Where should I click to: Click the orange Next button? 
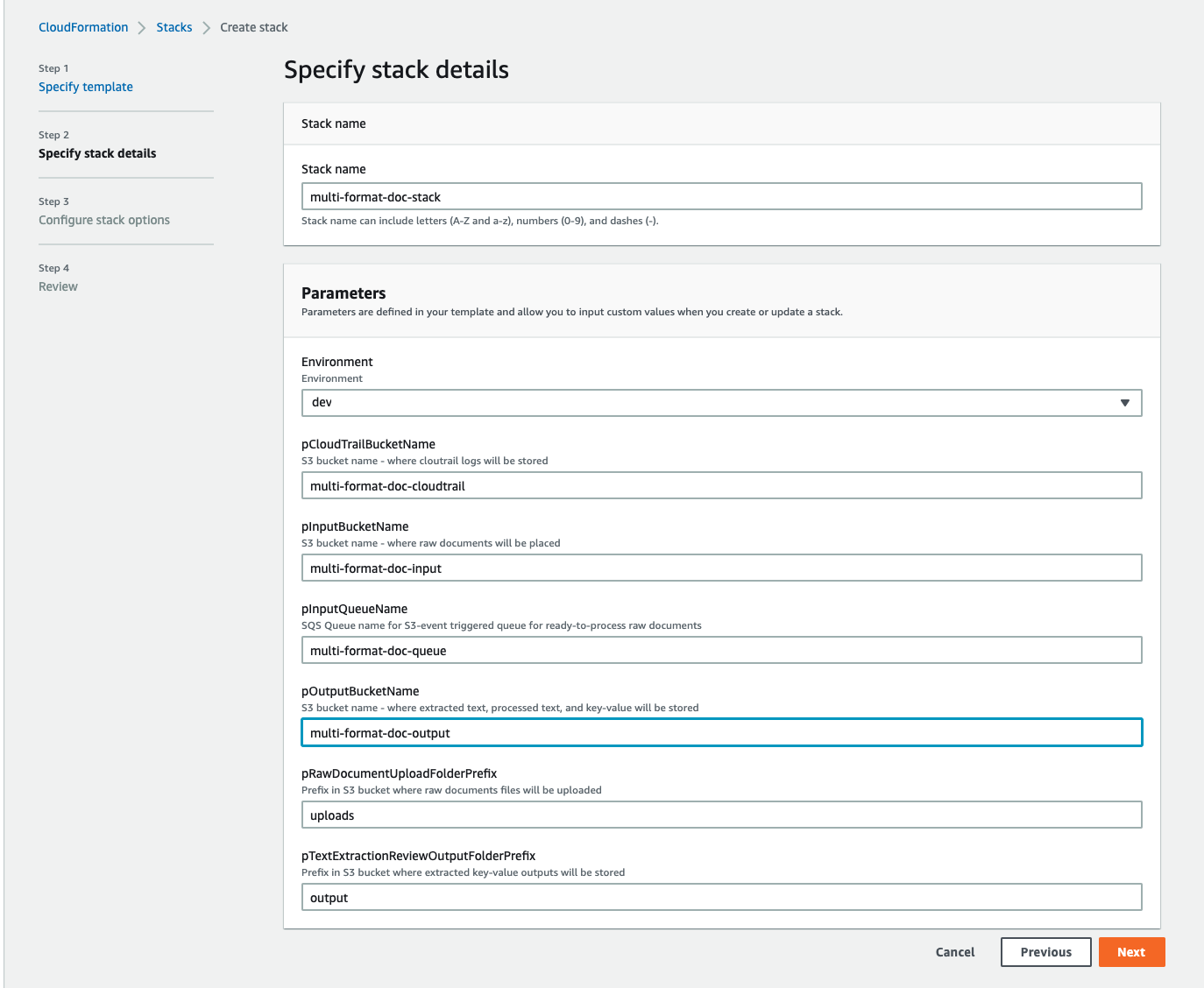coord(1131,952)
